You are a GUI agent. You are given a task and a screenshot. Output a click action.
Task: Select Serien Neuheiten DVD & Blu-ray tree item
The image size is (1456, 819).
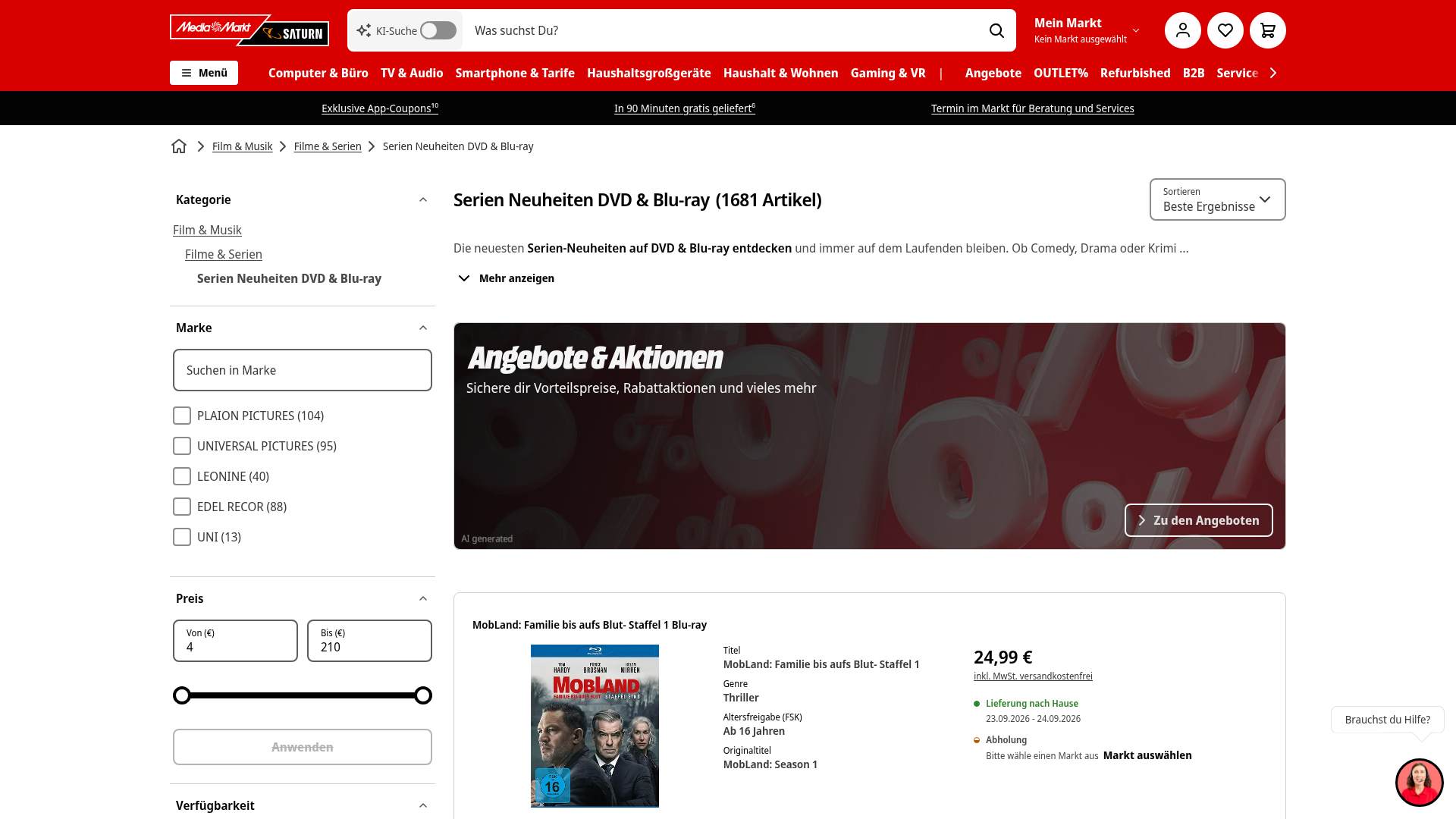[x=289, y=278]
